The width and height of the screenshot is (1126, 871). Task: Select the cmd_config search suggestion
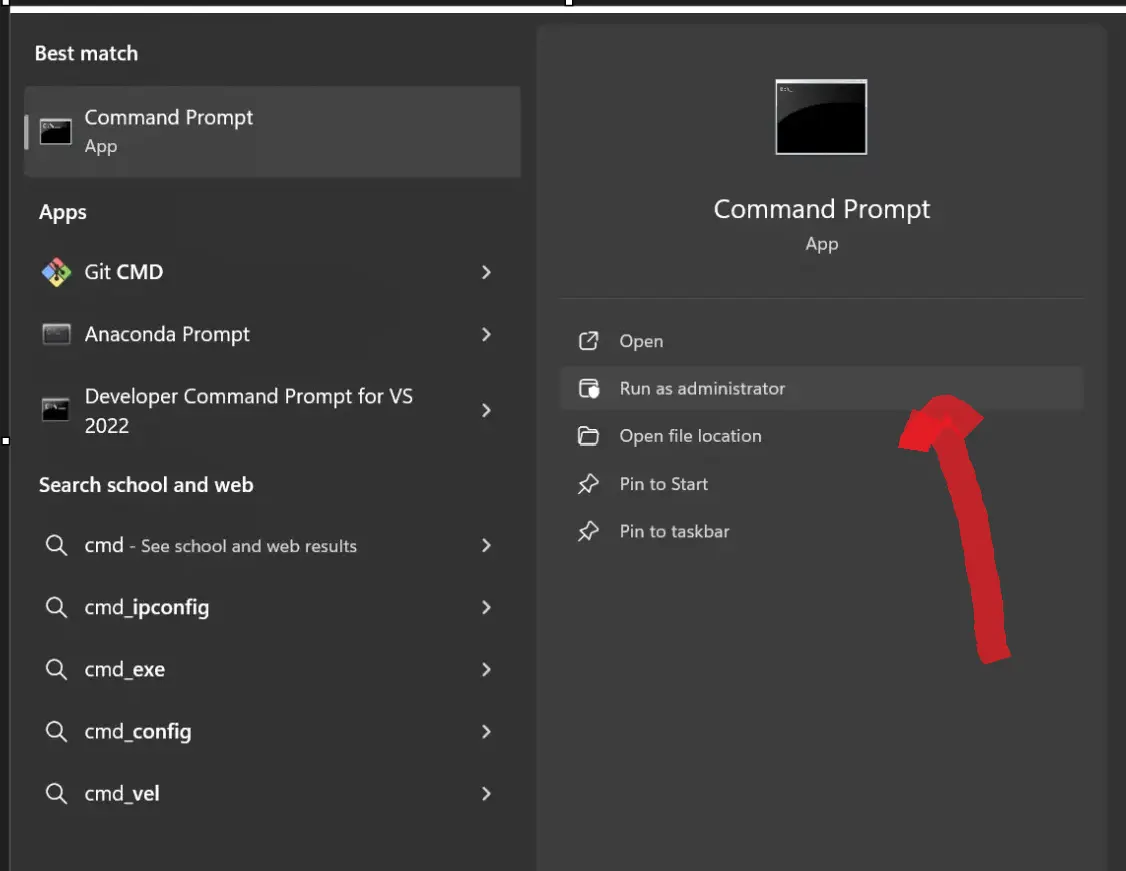tap(272, 731)
